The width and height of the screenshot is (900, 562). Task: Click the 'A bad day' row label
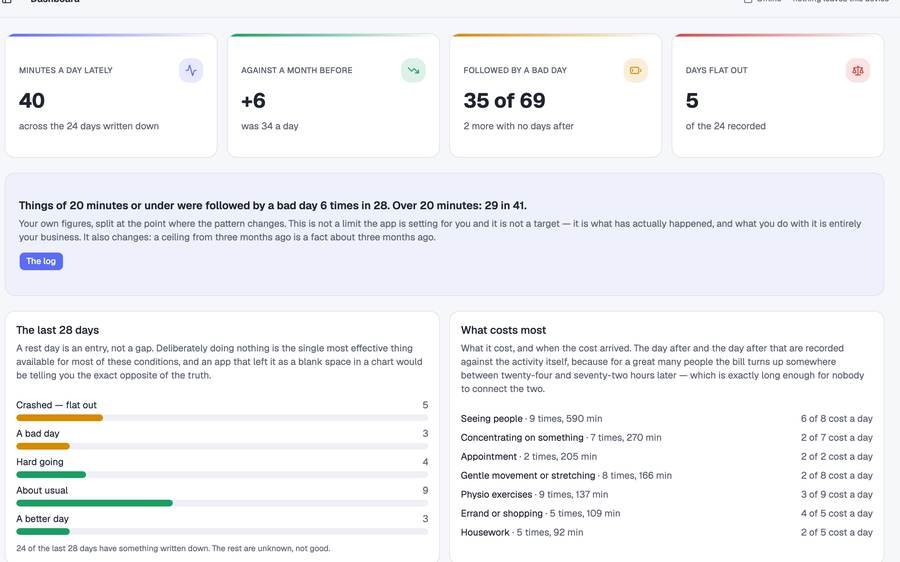tap(38, 433)
